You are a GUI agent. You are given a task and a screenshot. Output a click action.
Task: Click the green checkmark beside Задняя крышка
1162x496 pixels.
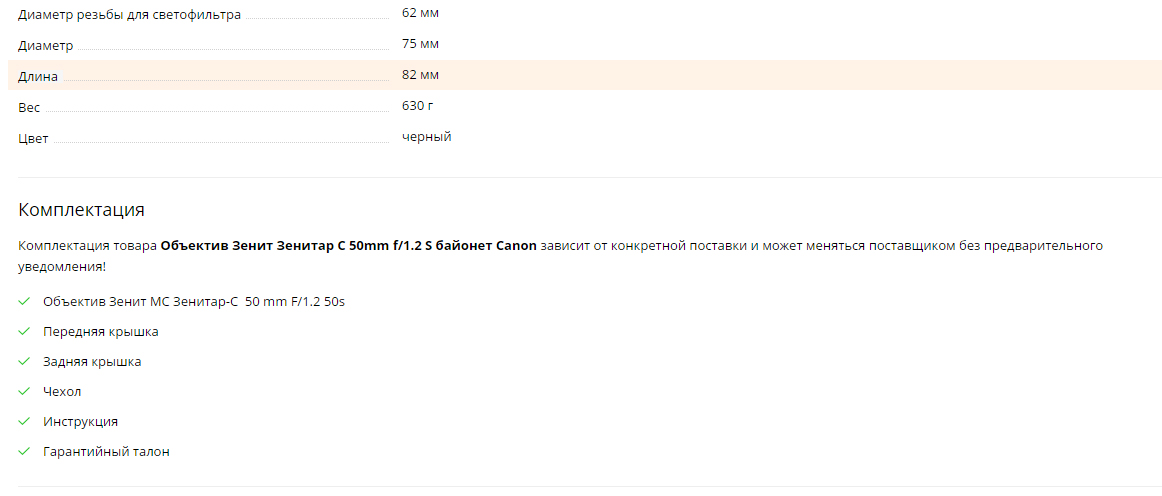point(24,361)
